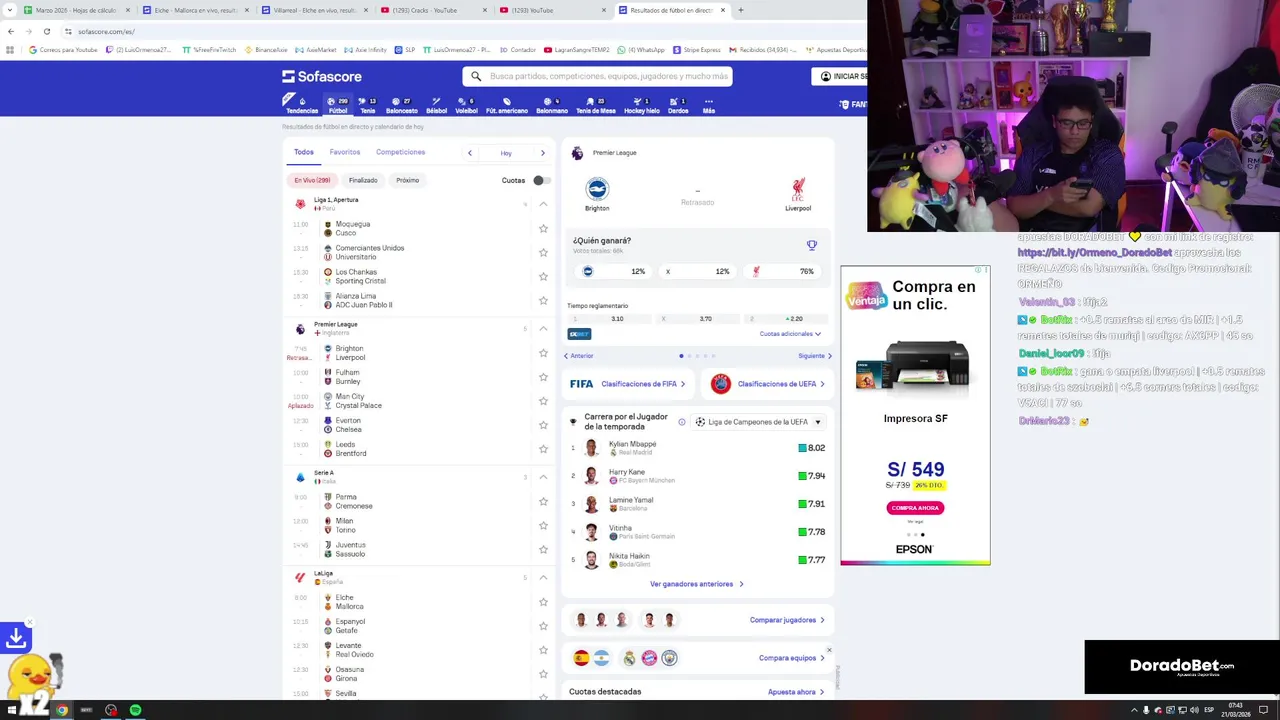1280x720 pixels.
Task: Click the search field in Sofascore
Action: (597, 76)
